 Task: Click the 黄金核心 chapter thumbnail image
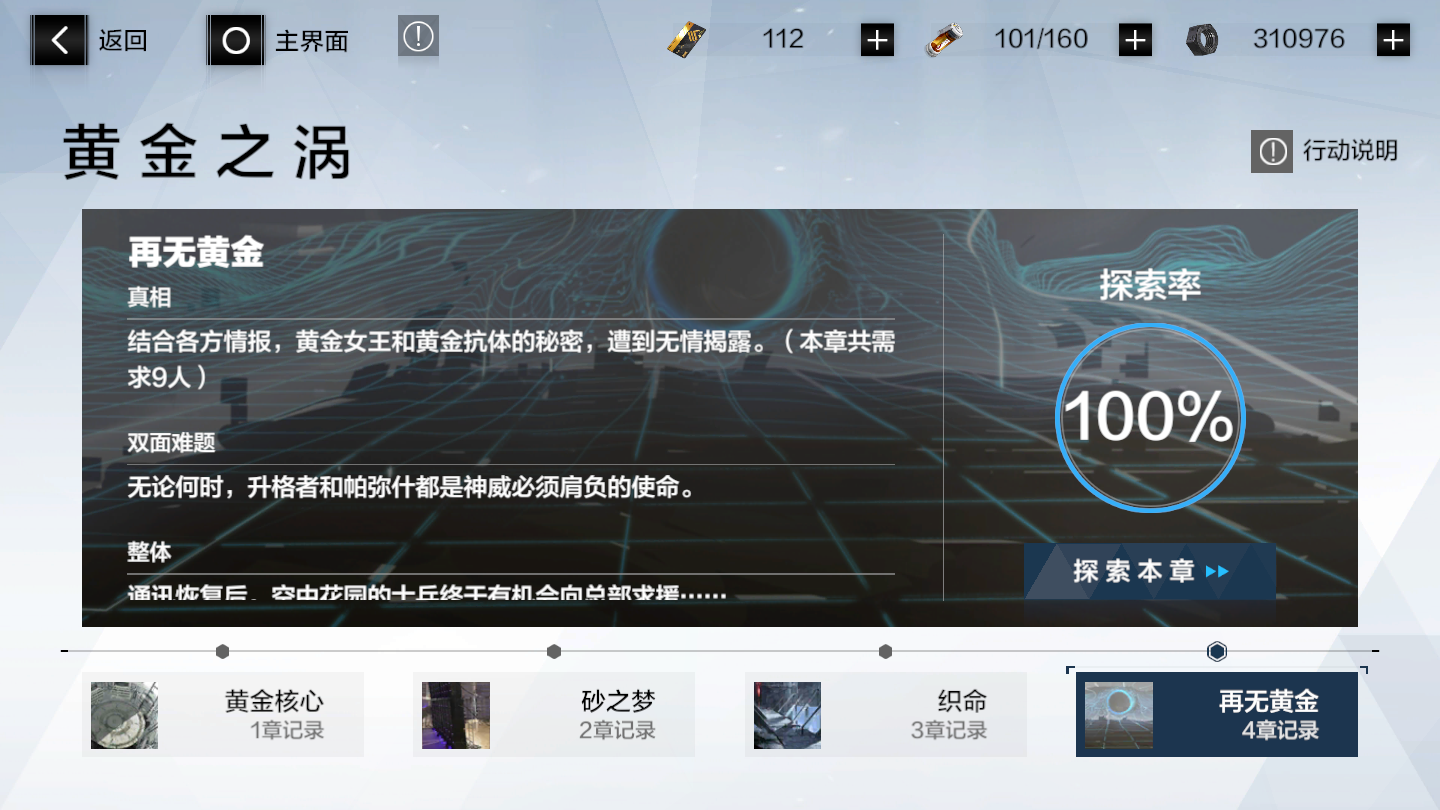[124, 715]
